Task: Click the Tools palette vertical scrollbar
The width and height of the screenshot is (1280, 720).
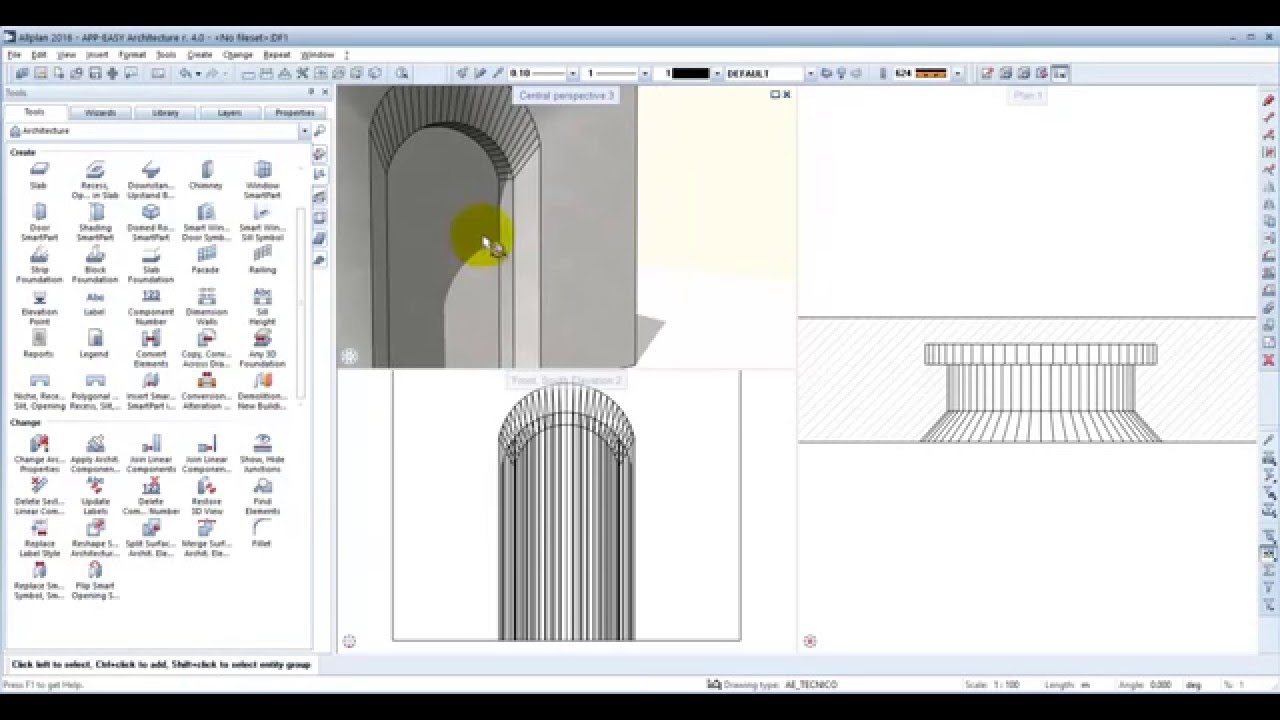Action: coord(301,305)
